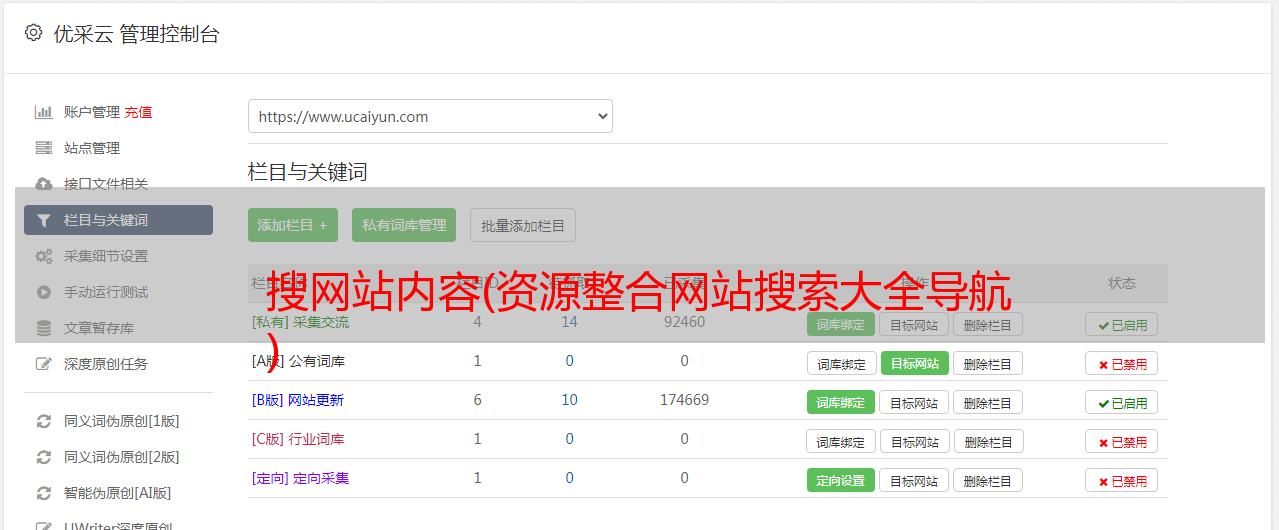Click 目标网站 for the 网站更新 row

tap(914, 402)
